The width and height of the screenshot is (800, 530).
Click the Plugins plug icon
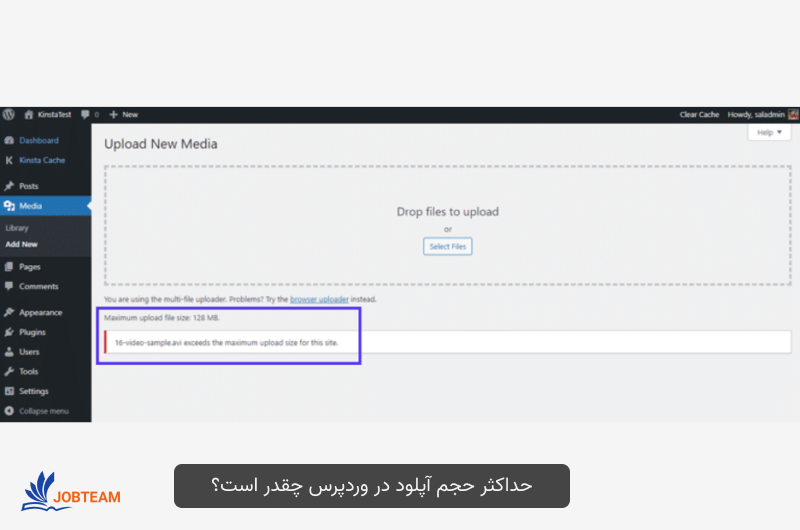(x=9, y=332)
